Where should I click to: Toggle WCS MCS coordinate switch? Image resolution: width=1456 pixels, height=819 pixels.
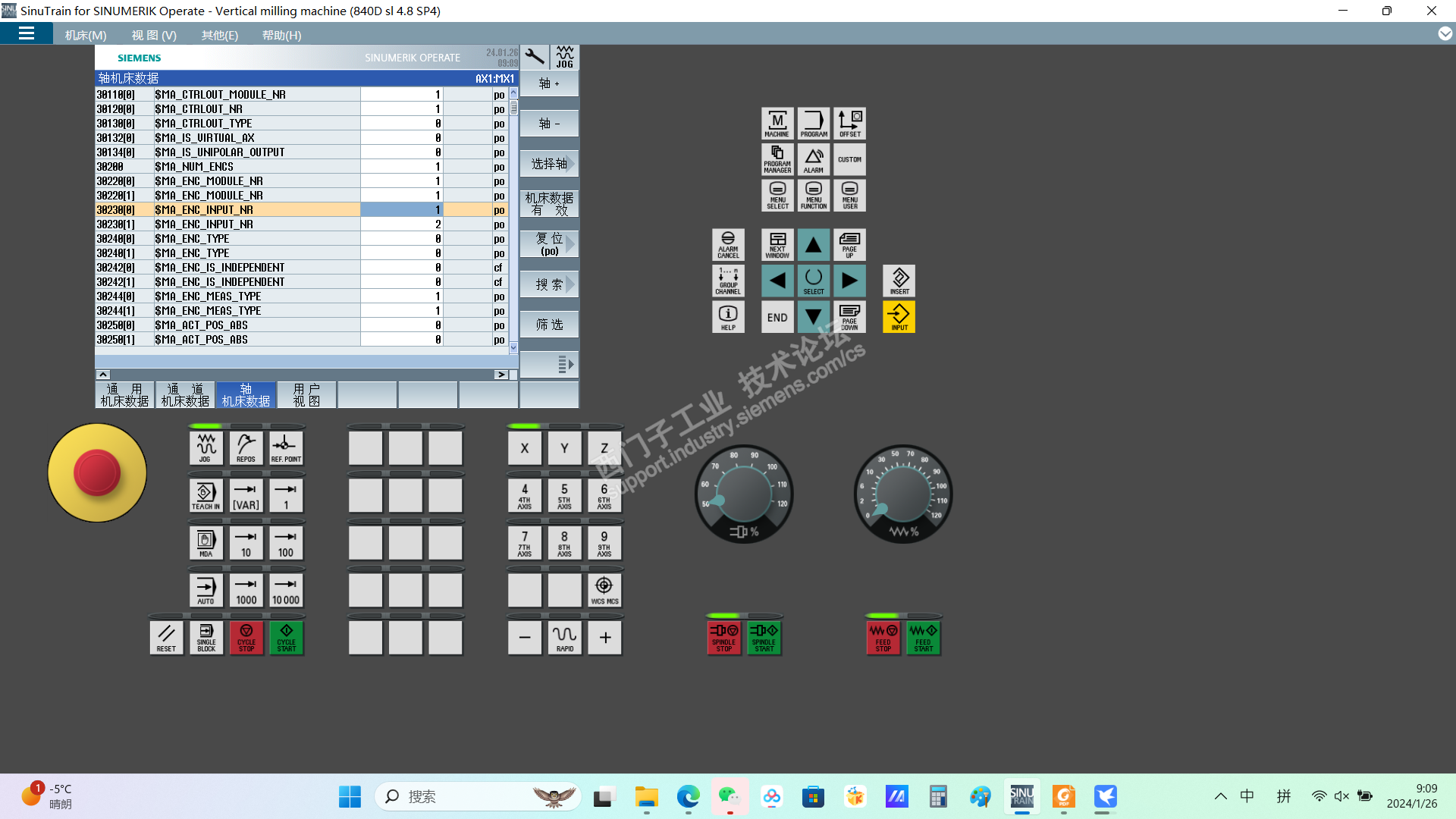[604, 590]
